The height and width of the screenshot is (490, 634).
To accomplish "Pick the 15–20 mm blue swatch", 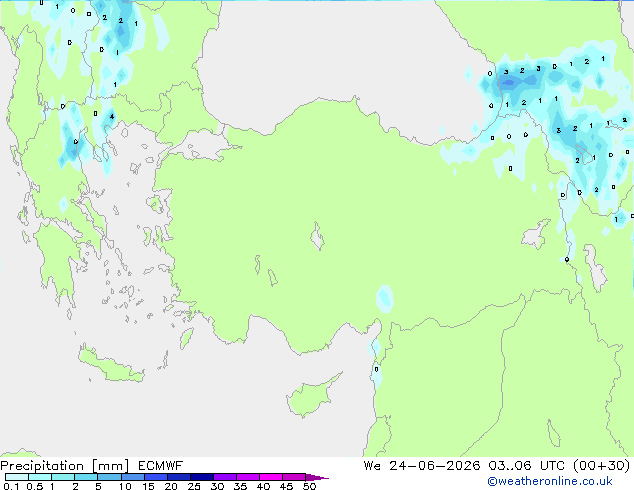I will [x=156, y=477].
